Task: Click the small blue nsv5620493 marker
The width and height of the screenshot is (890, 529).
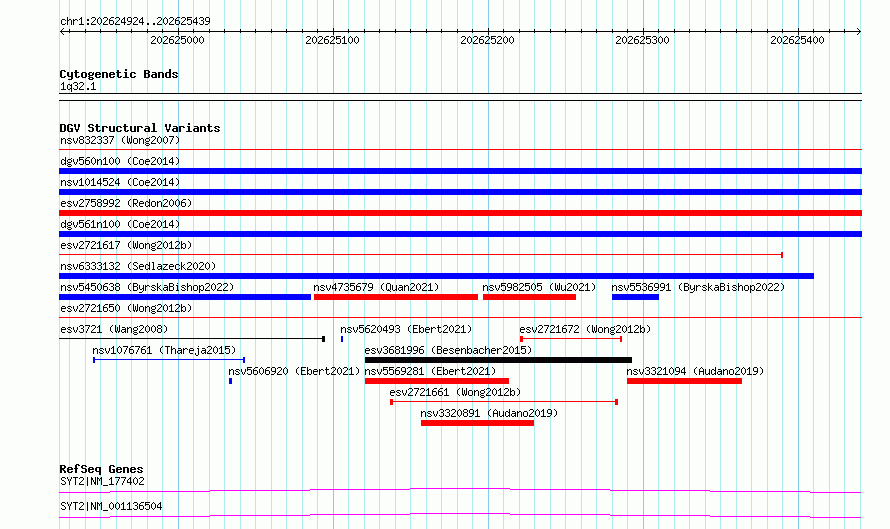Action: [342, 339]
